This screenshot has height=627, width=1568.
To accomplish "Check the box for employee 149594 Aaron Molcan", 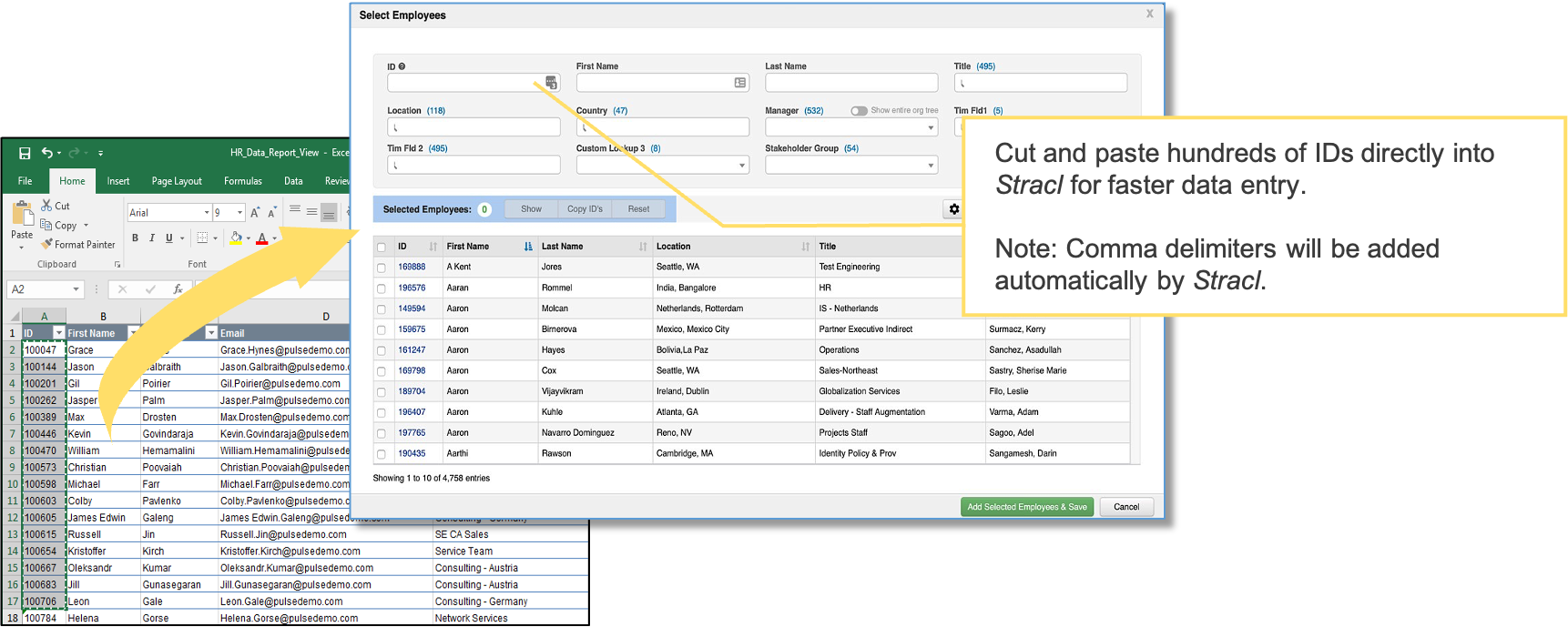I will click(382, 309).
